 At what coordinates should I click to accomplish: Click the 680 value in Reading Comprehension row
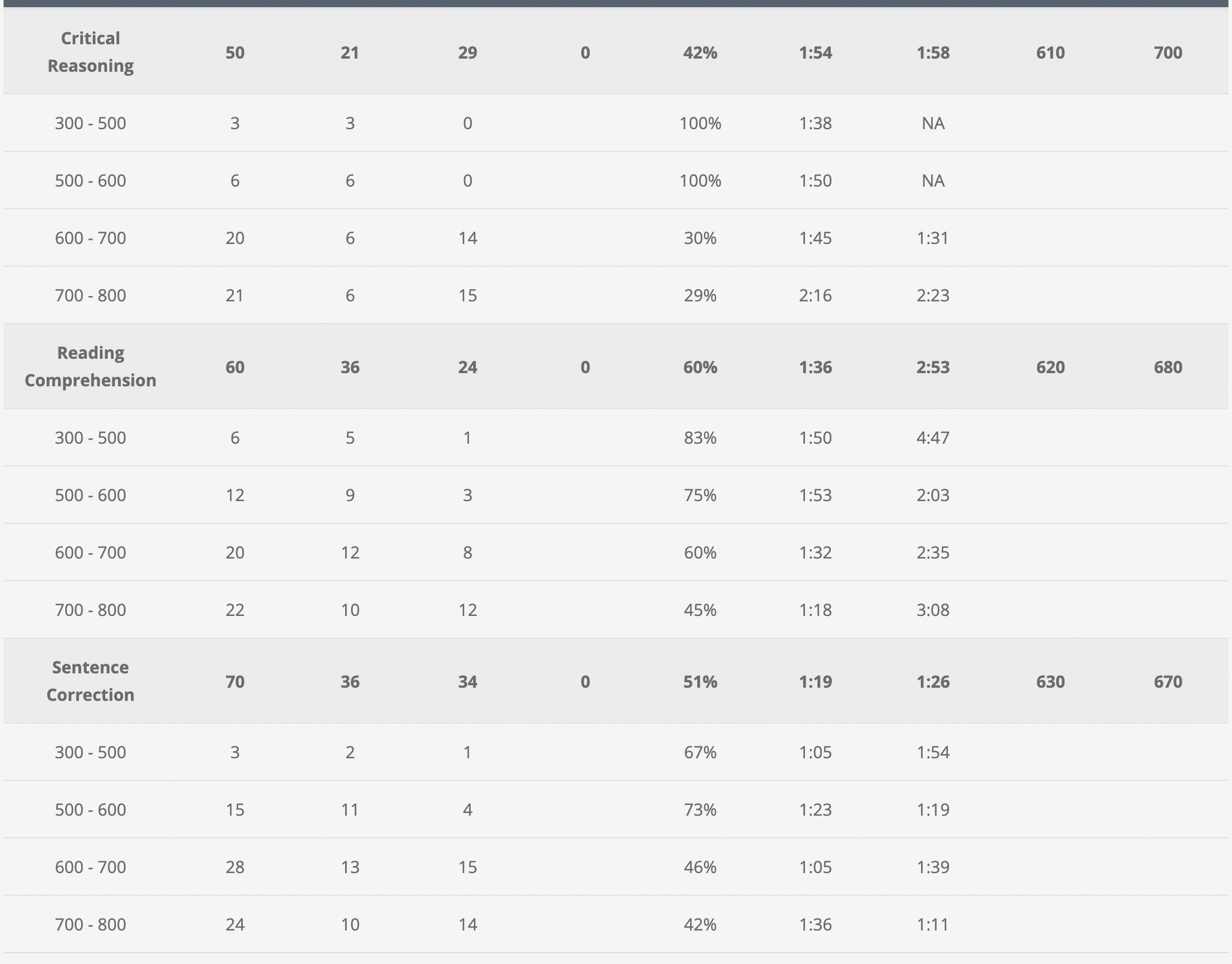point(1167,367)
